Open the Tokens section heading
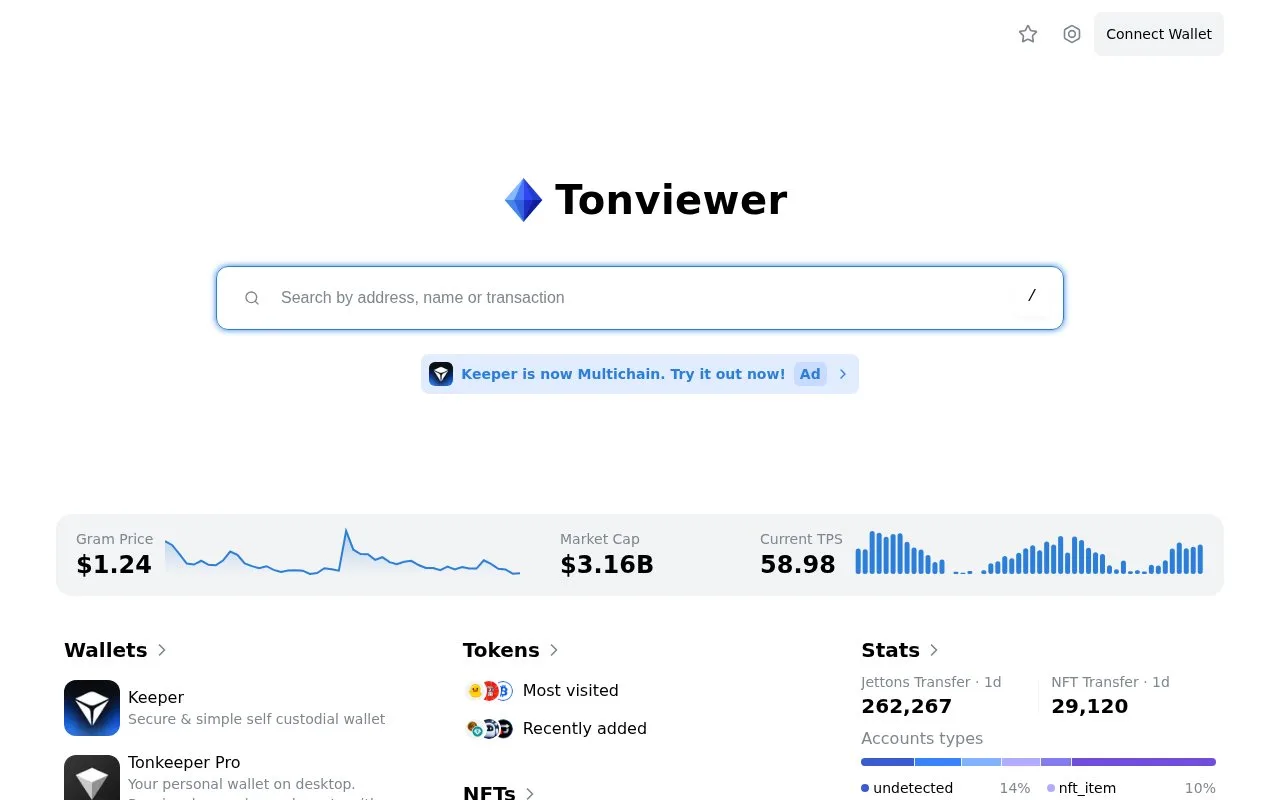The height and width of the screenshot is (800, 1280). click(501, 650)
